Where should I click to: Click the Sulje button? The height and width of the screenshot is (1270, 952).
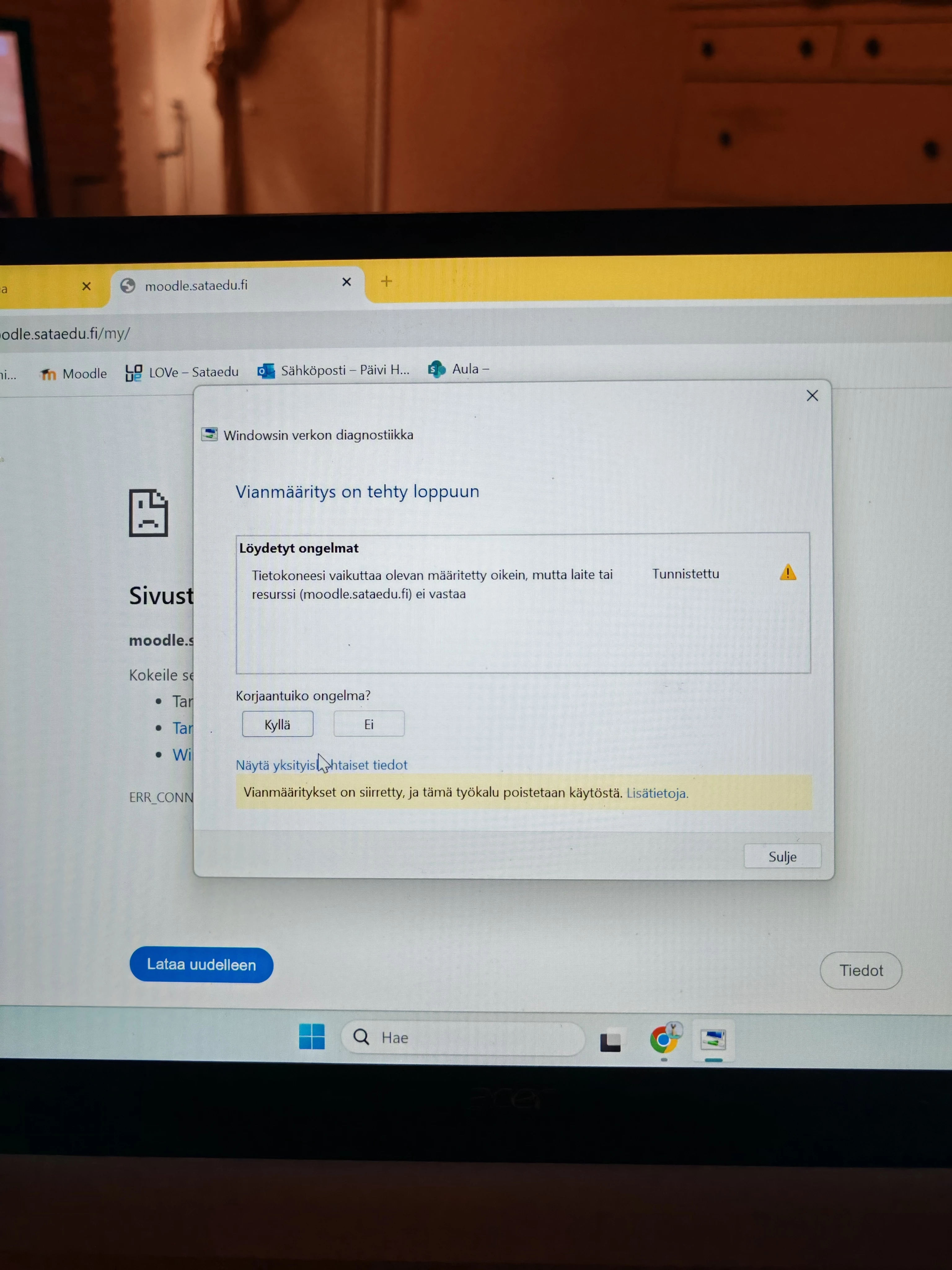click(x=782, y=857)
